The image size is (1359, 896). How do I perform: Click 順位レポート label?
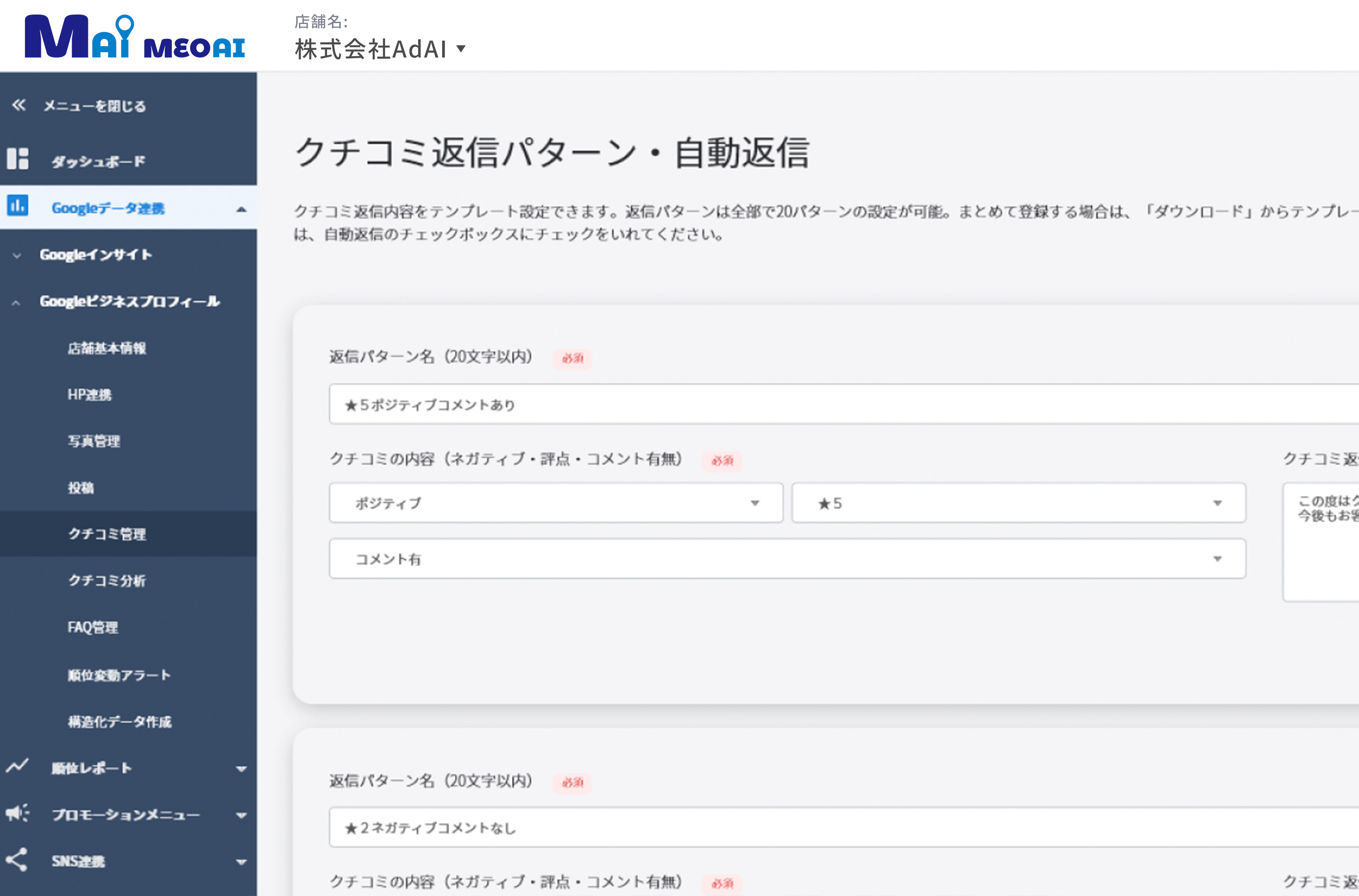92,768
